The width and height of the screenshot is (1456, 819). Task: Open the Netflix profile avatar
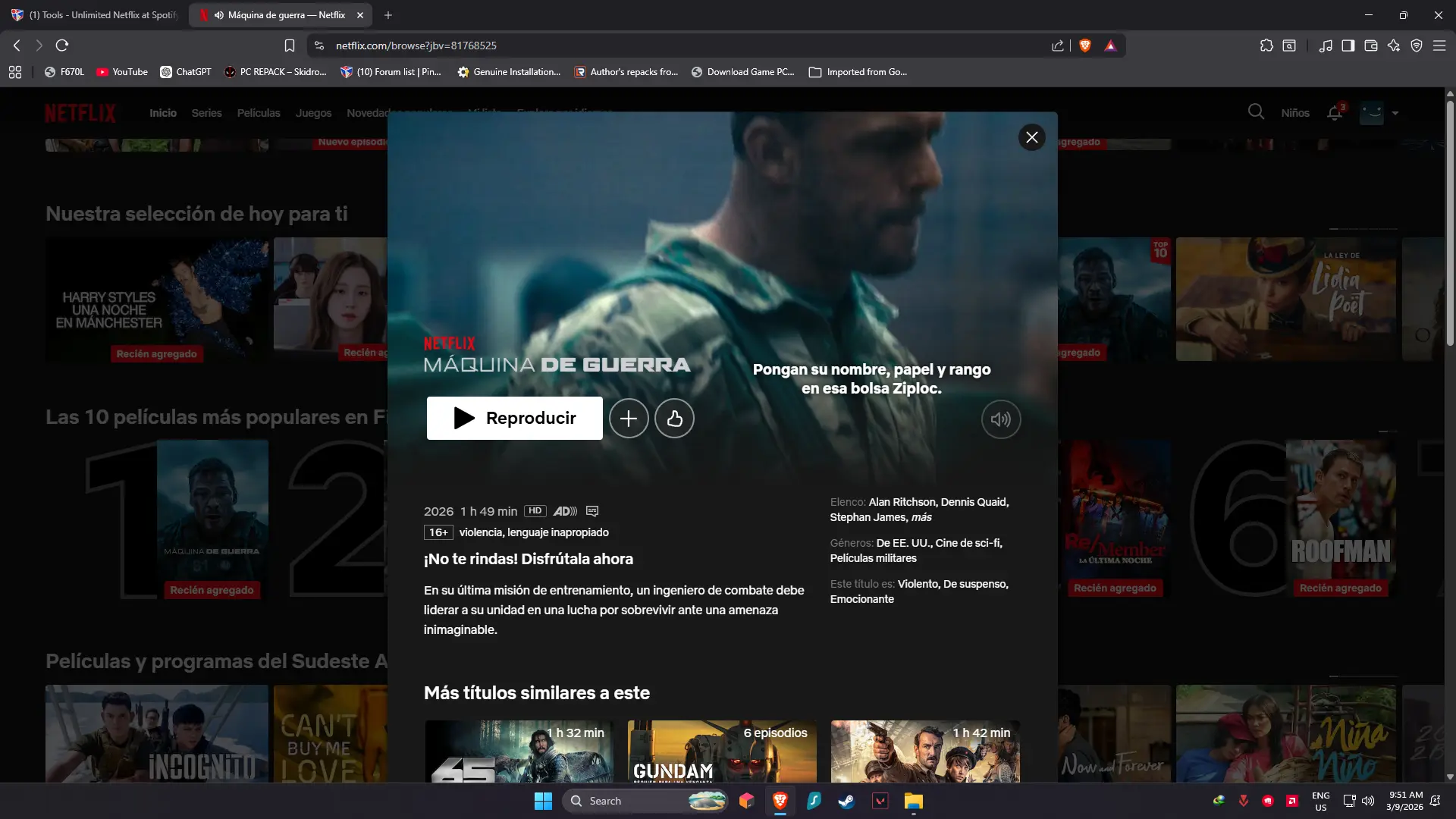1371,112
